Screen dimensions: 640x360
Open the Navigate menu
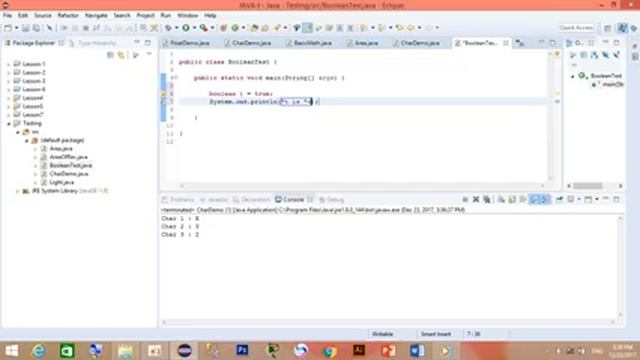[x=96, y=16]
